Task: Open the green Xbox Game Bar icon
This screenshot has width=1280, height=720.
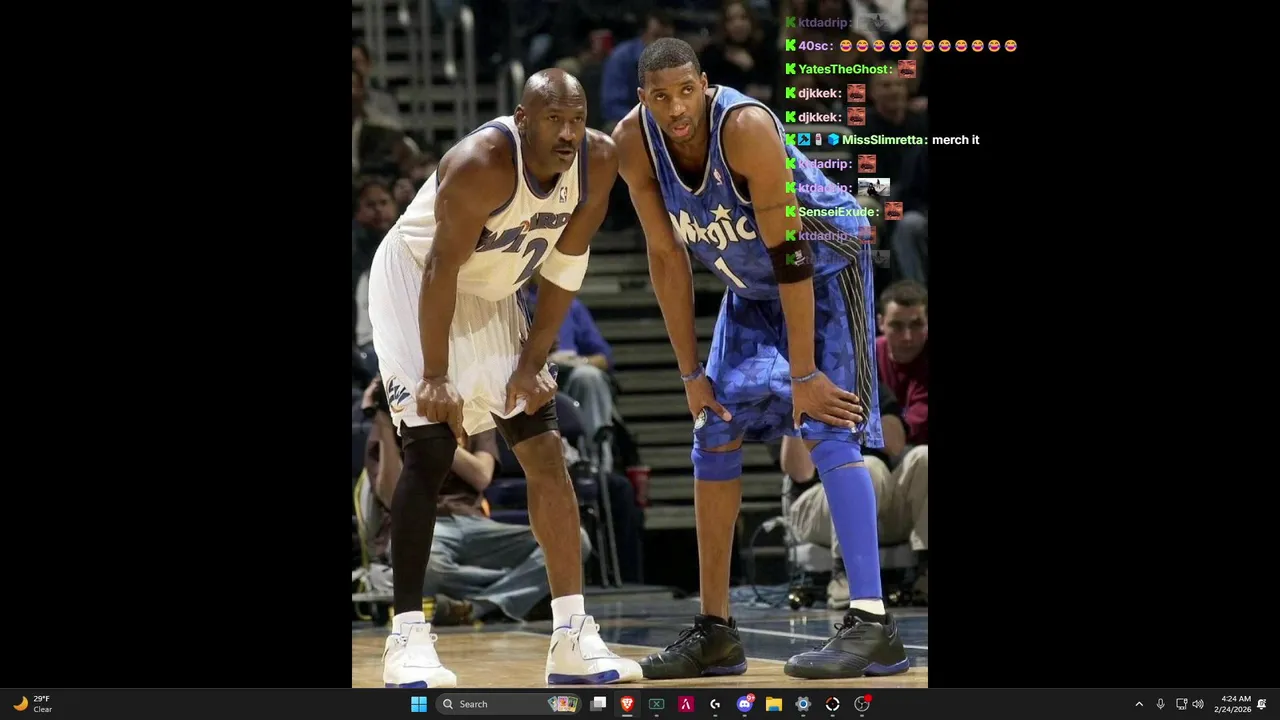Action: pyautogui.click(x=656, y=704)
